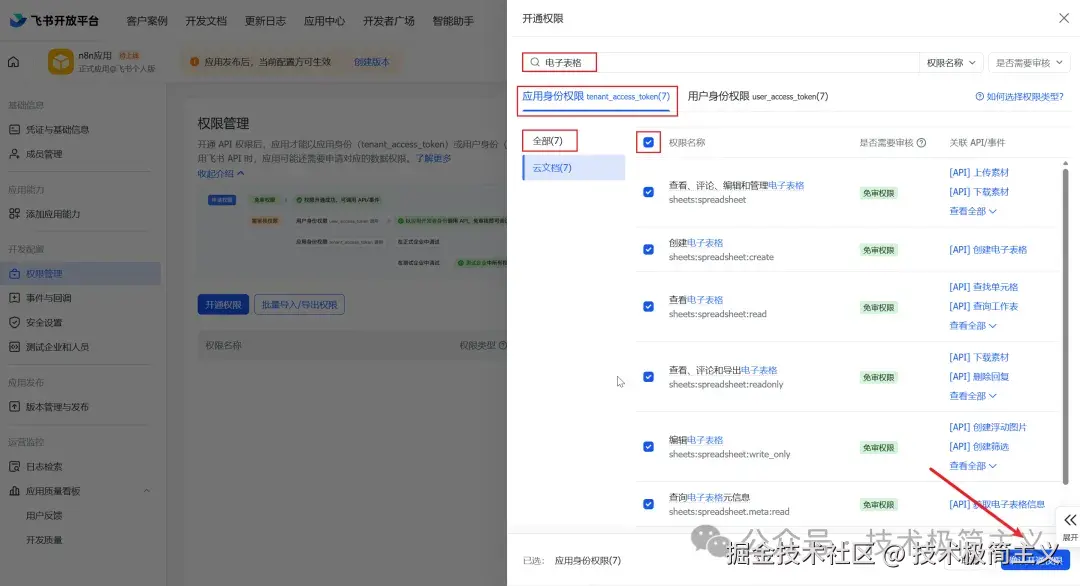Viewport: 1080px width, 586px height.
Task: Uncheck the 创建电子表格 permission
Action: 649,249
